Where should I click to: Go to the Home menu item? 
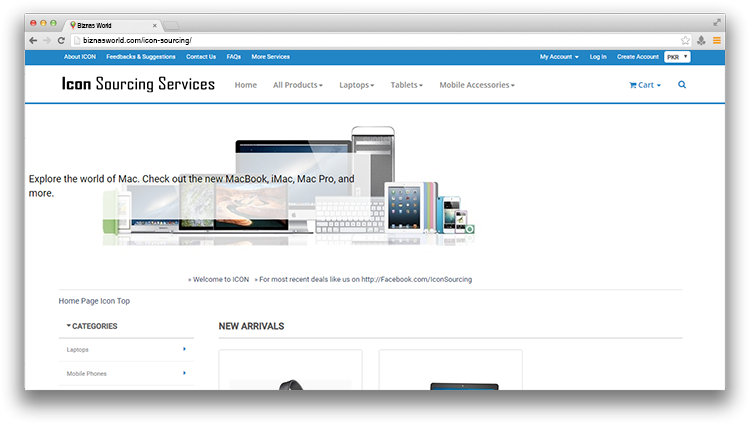tap(246, 85)
